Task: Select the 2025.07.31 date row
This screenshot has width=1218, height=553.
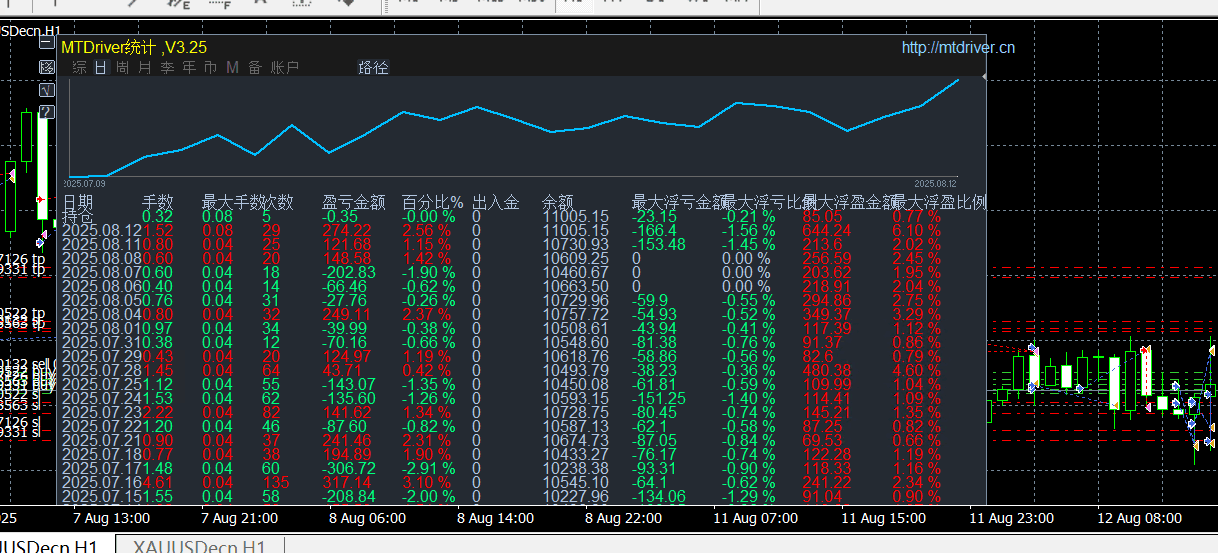Action: coord(101,342)
